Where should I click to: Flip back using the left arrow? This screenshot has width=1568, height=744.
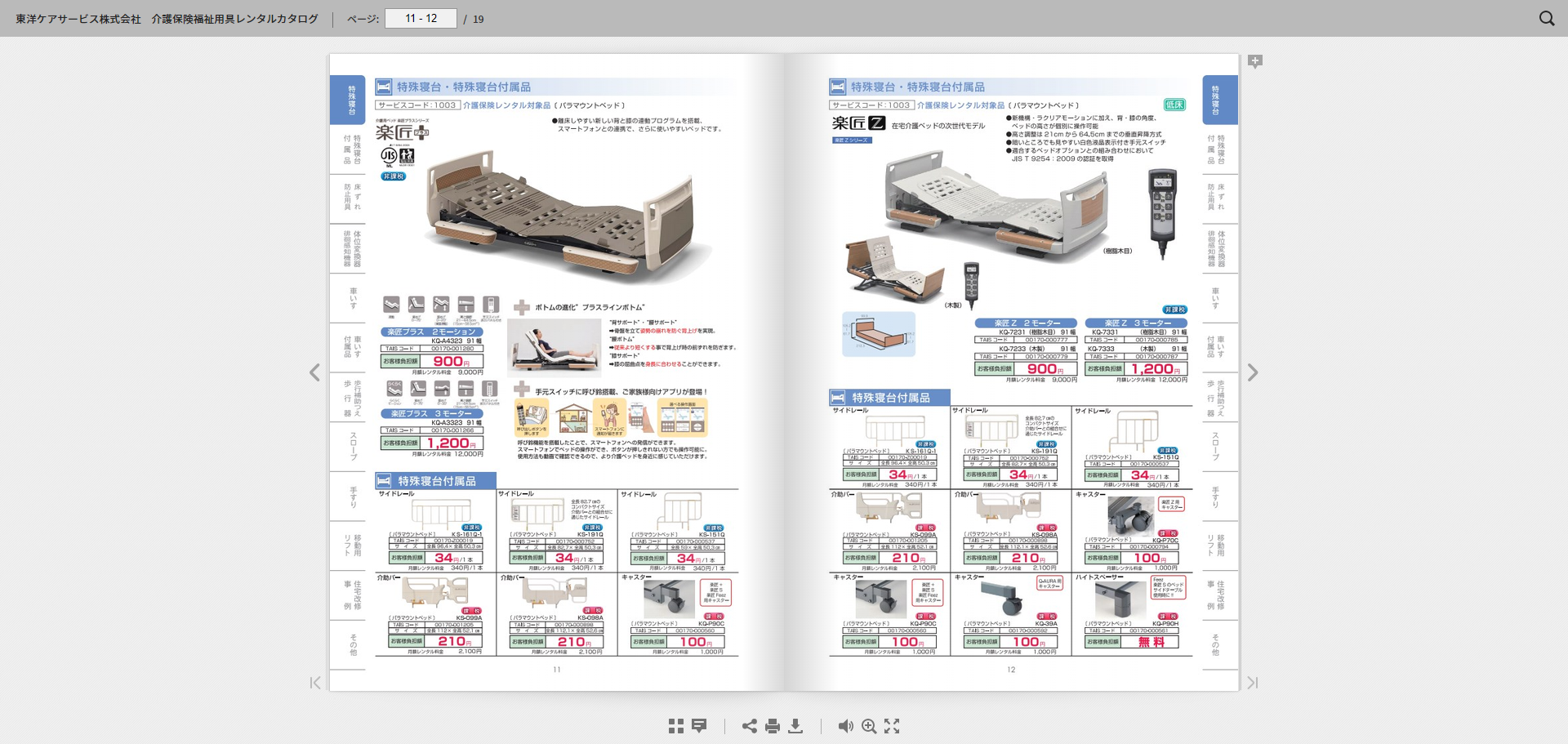pyautogui.click(x=315, y=372)
